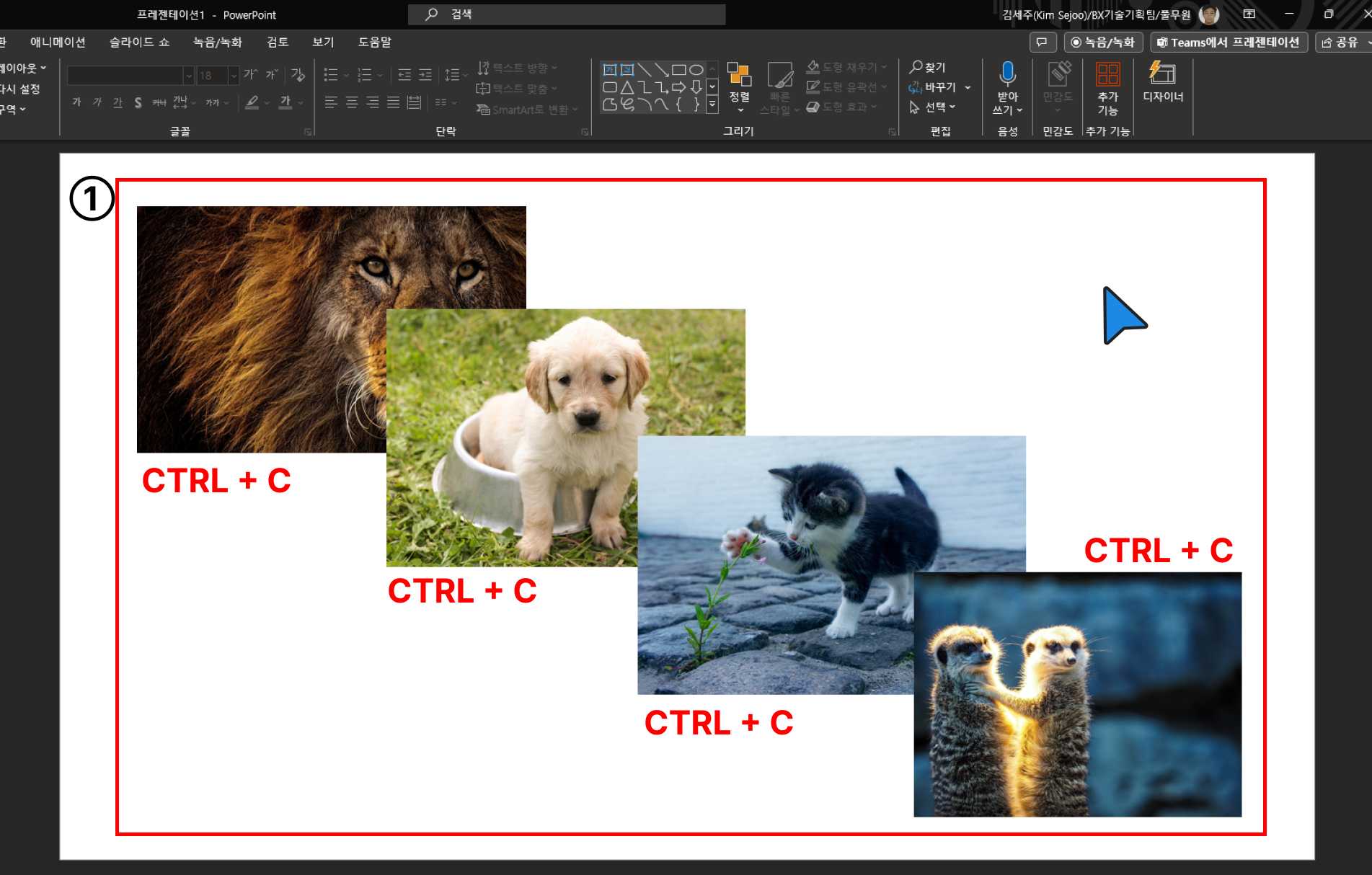Click the text highlight color button
The image size is (1372, 875).
[x=252, y=102]
